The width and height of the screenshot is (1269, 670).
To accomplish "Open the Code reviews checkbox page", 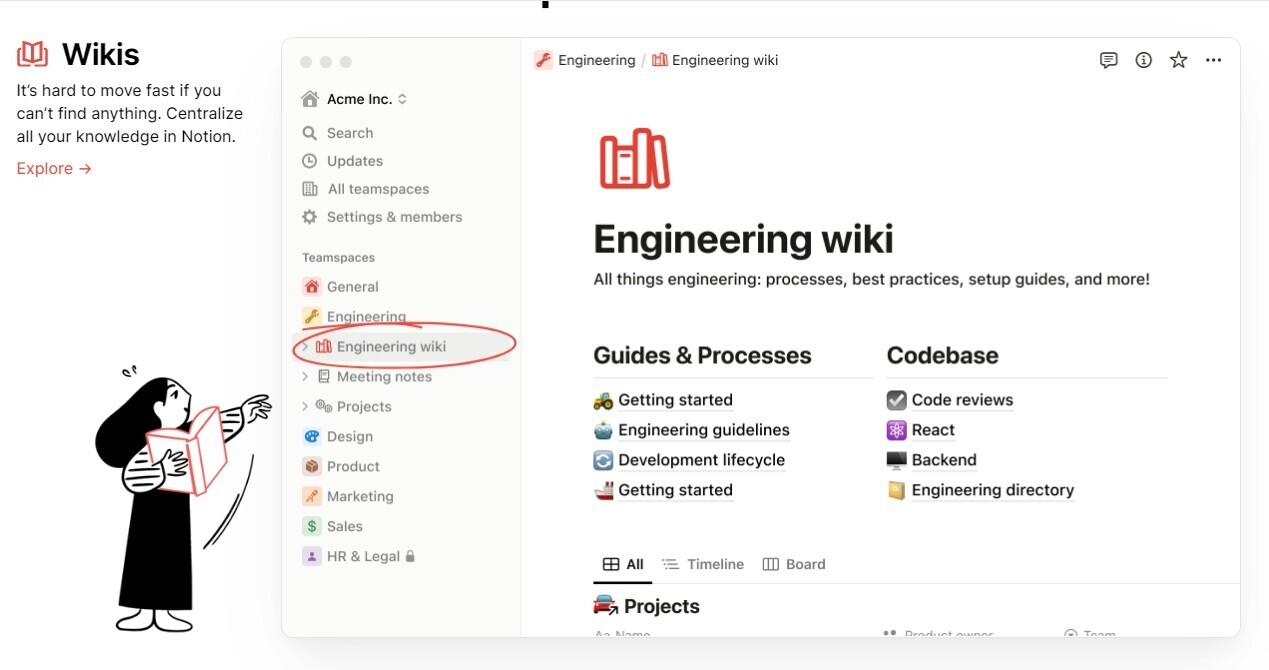I will [961, 400].
